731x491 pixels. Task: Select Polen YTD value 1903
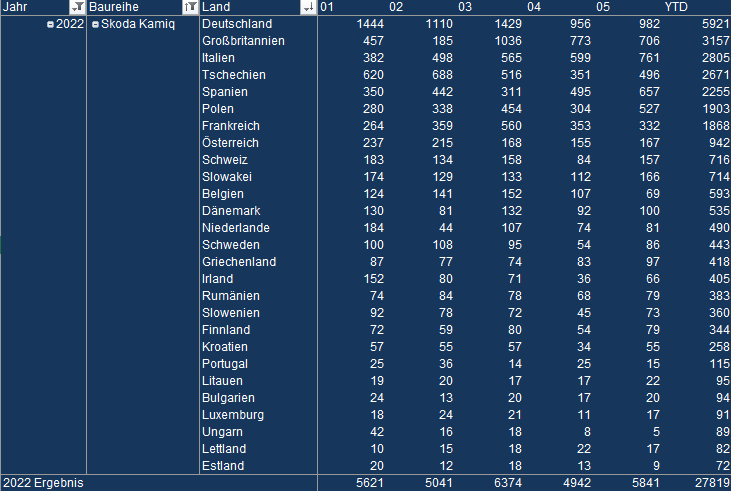coord(716,109)
